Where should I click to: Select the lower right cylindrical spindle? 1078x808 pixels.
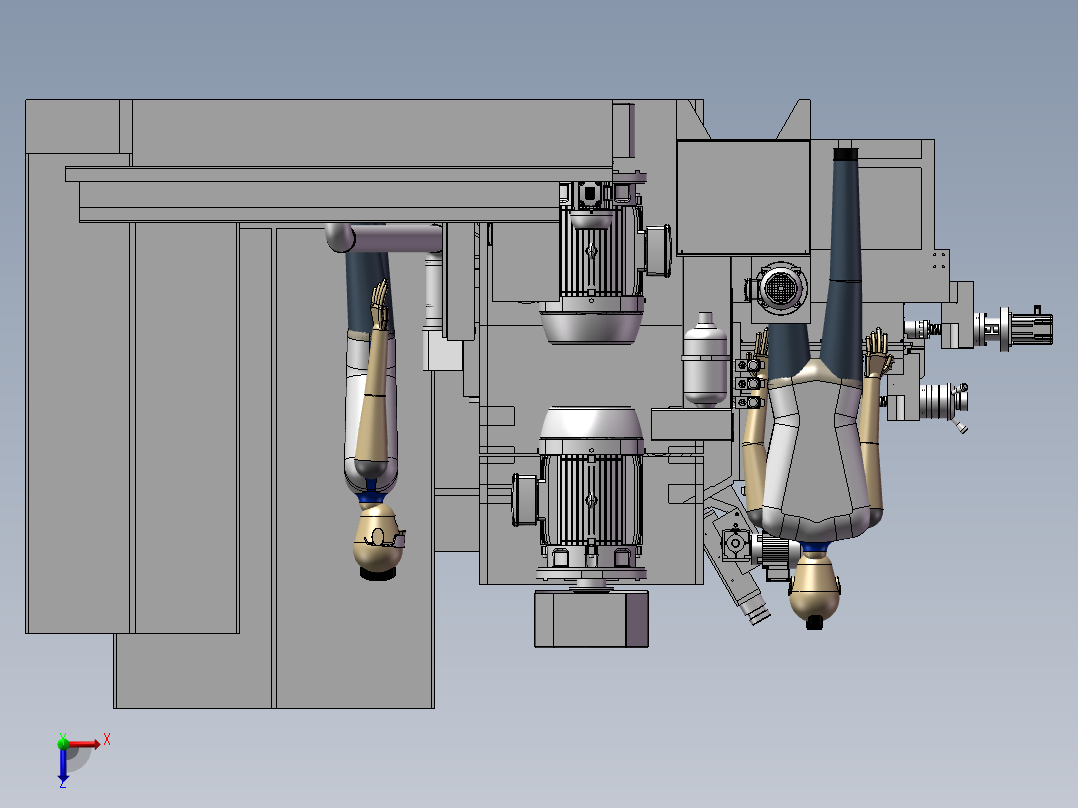[x=943, y=400]
